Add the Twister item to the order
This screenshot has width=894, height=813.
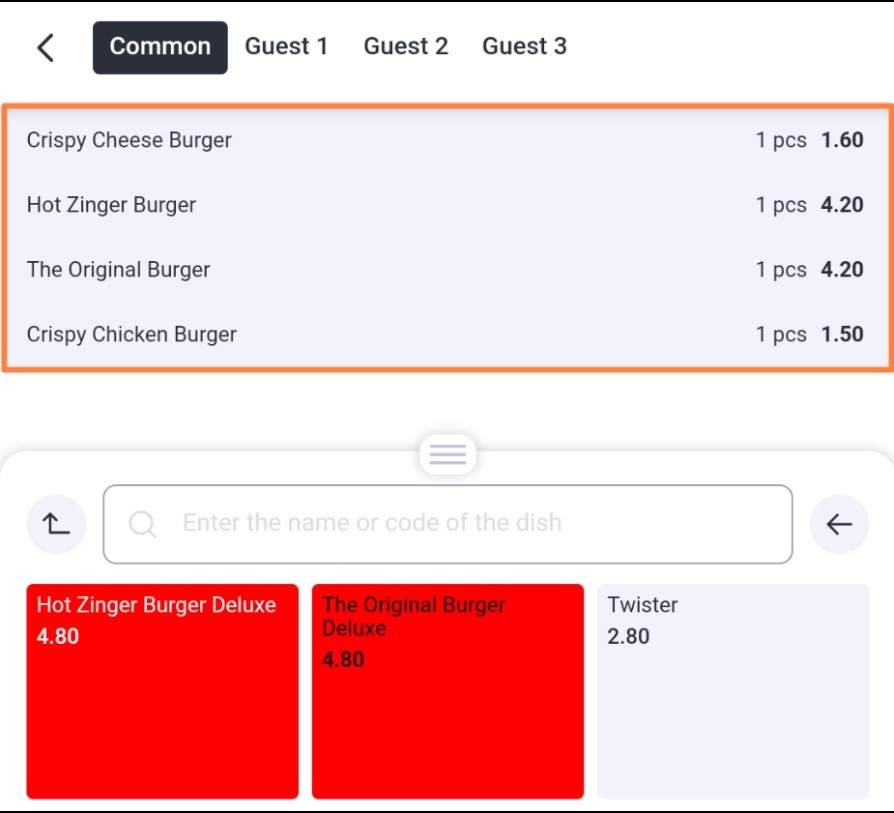point(733,691)
